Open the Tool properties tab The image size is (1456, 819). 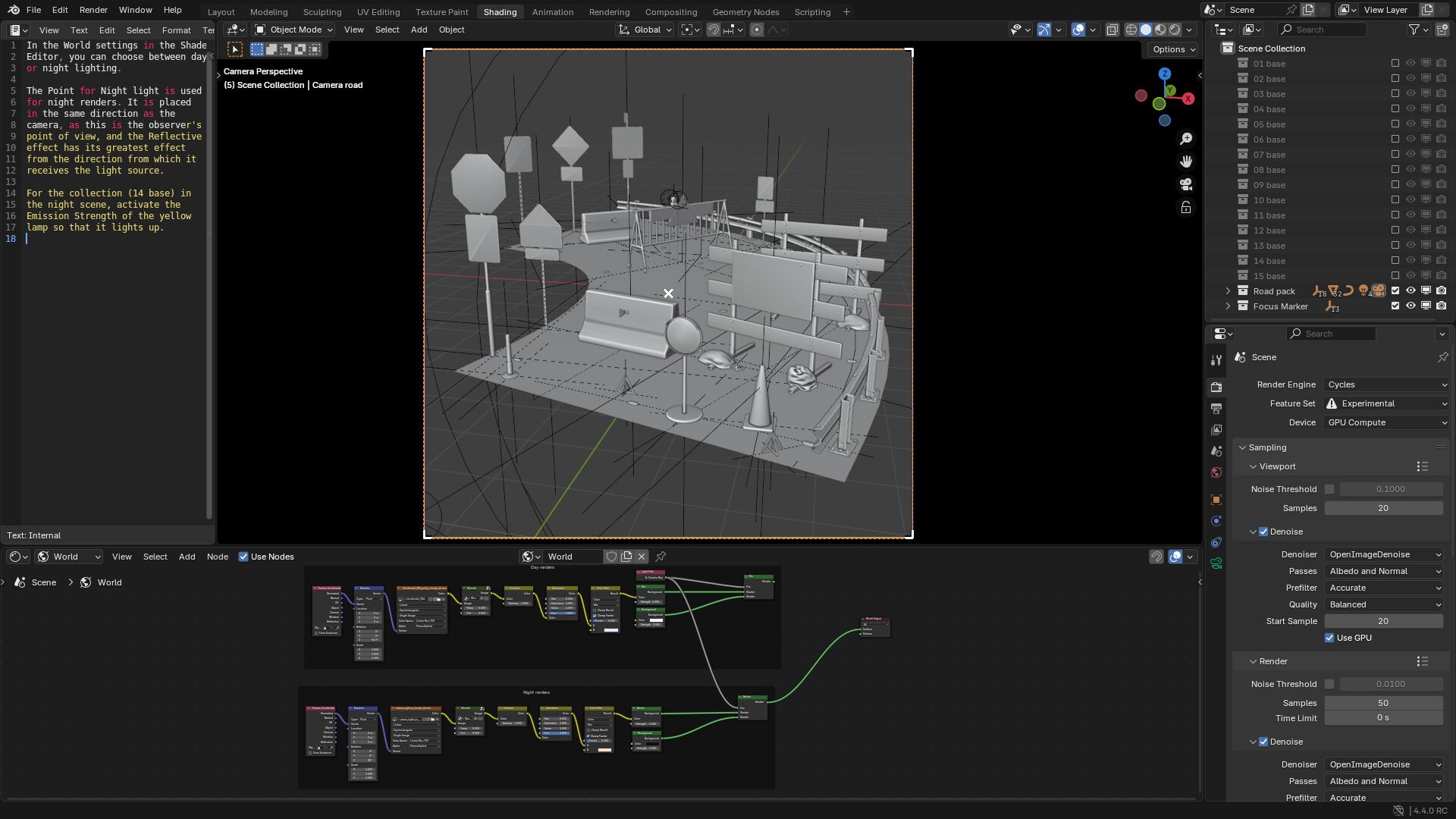click(1216, 360)
